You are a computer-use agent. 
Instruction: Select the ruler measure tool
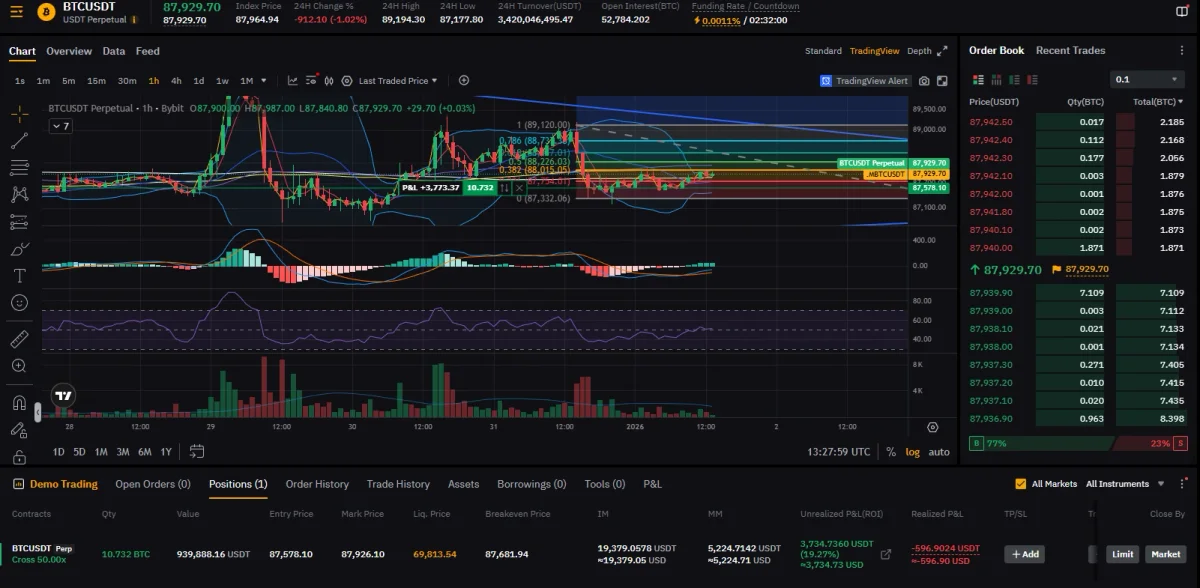click(x=19, y=339)
